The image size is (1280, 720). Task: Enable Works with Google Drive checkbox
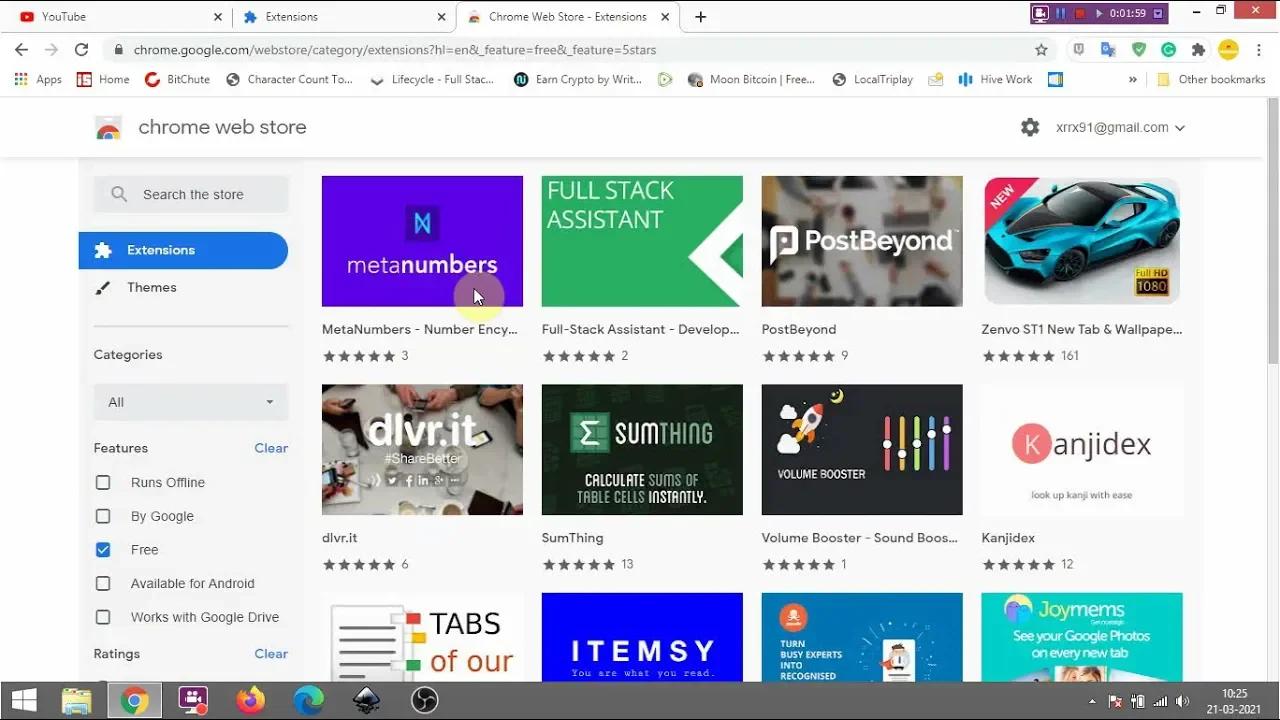pyautogui.click(x=103, y=617)
